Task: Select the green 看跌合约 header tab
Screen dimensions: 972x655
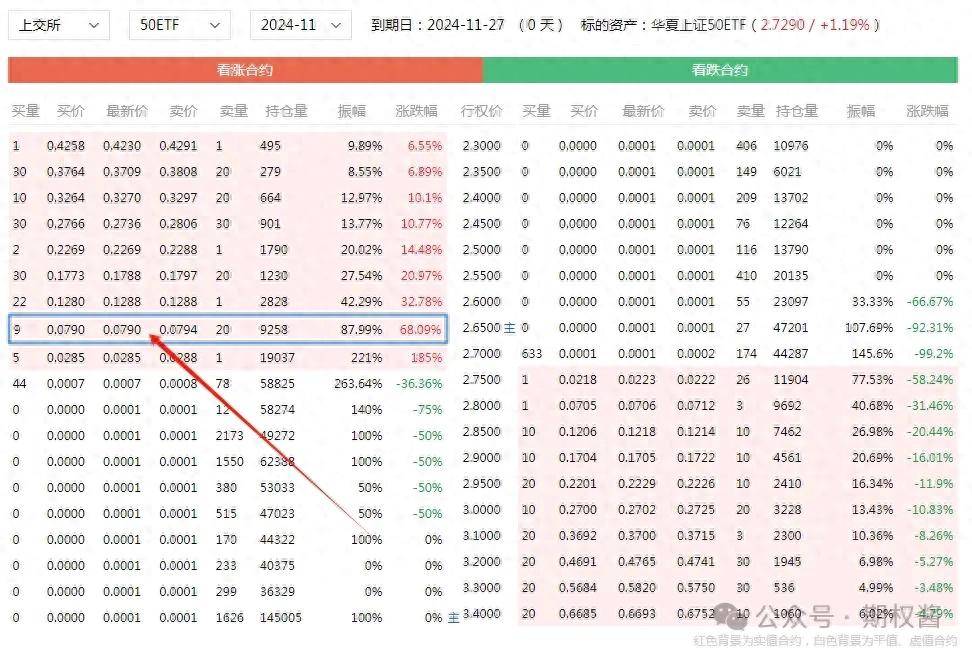Action: [x=720, y=70]
